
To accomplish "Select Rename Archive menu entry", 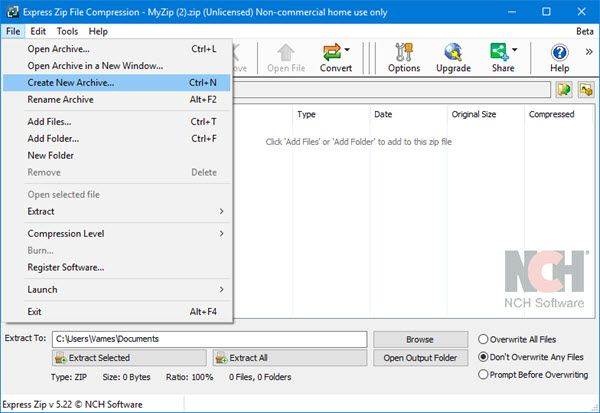I will pyautogui.click(x=117, y=100).
